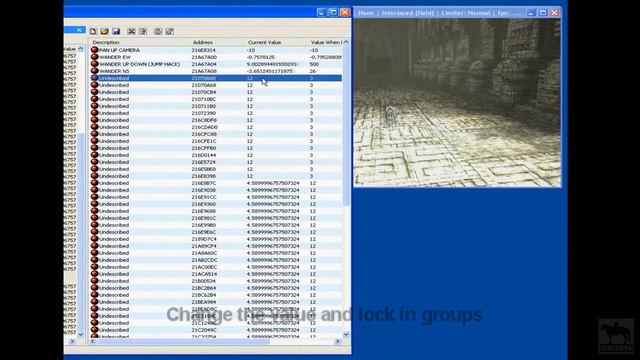
Task: Click address 21BEA984 in the table
Action: (204, 302)
